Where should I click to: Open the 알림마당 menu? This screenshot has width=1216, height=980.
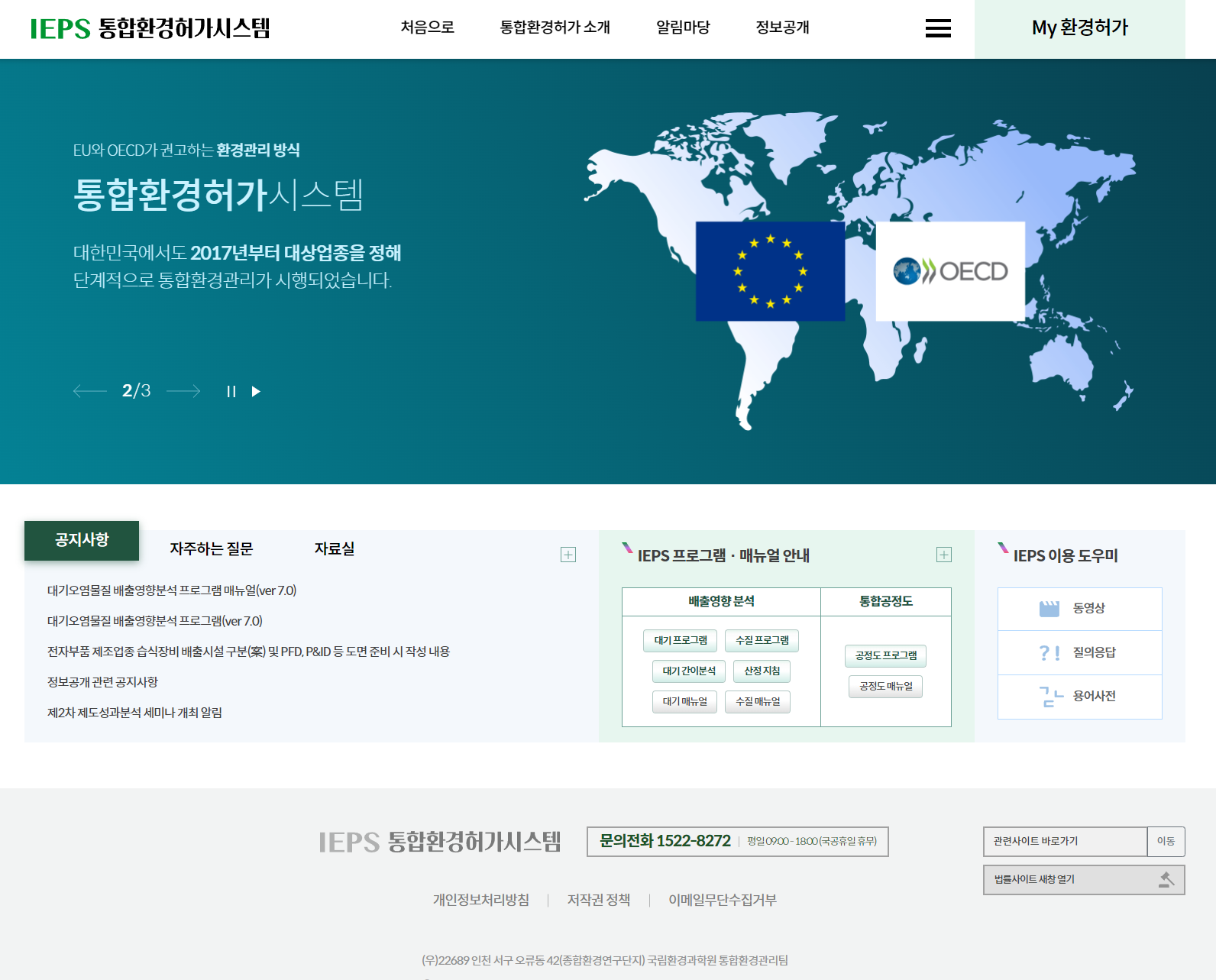pyautogui.click(x=683, y=27)
